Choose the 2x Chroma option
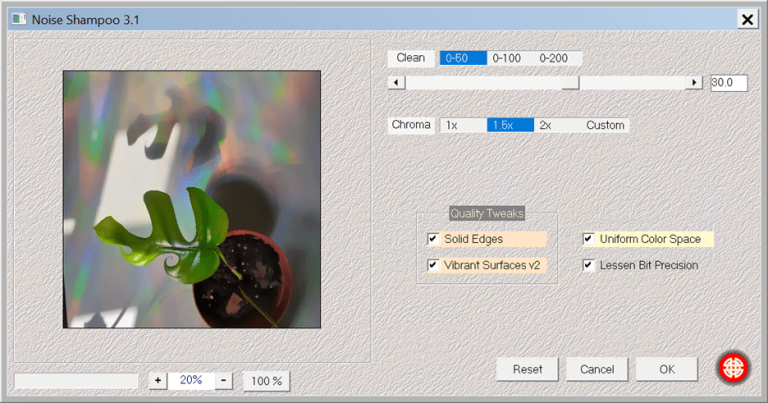Viewport: 768px width, 403px height. pos(545,125)
